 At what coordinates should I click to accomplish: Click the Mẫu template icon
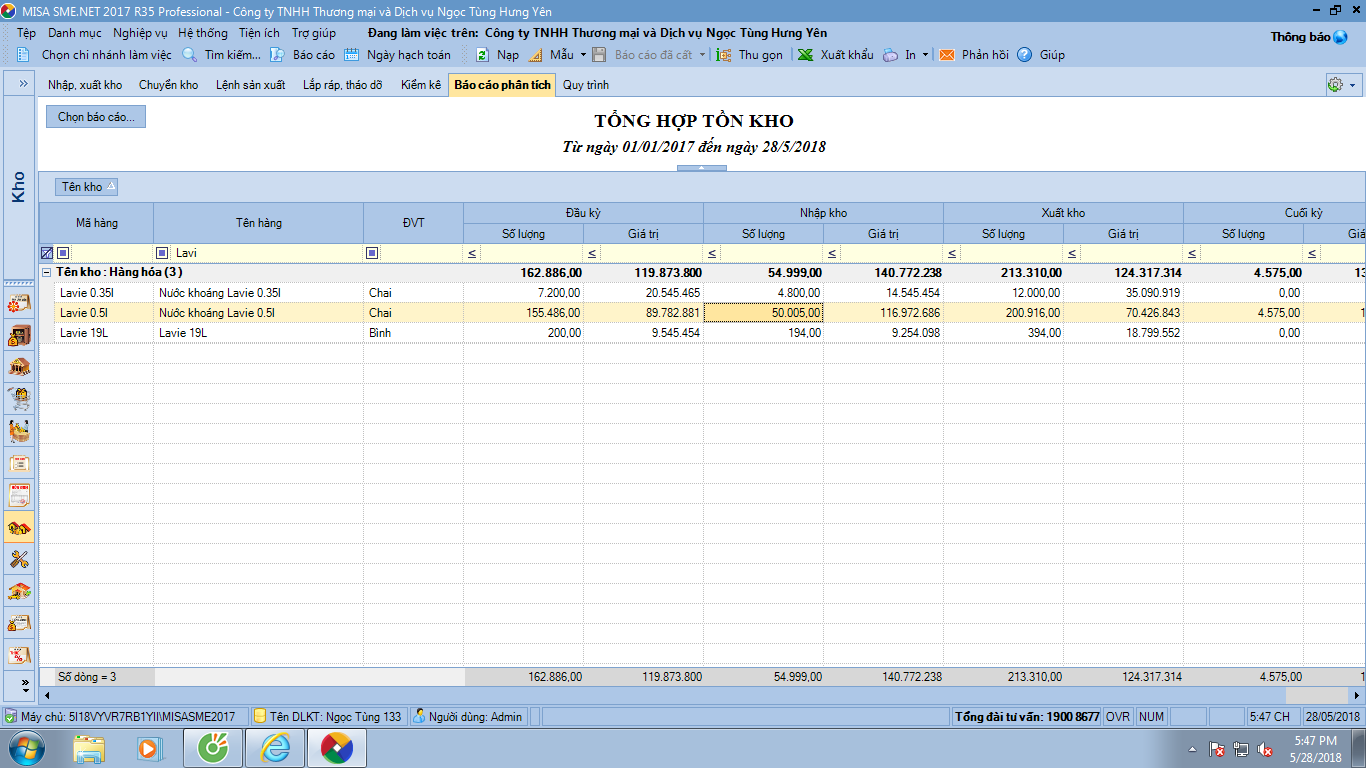pyautogui.click(x=535, y=55)
